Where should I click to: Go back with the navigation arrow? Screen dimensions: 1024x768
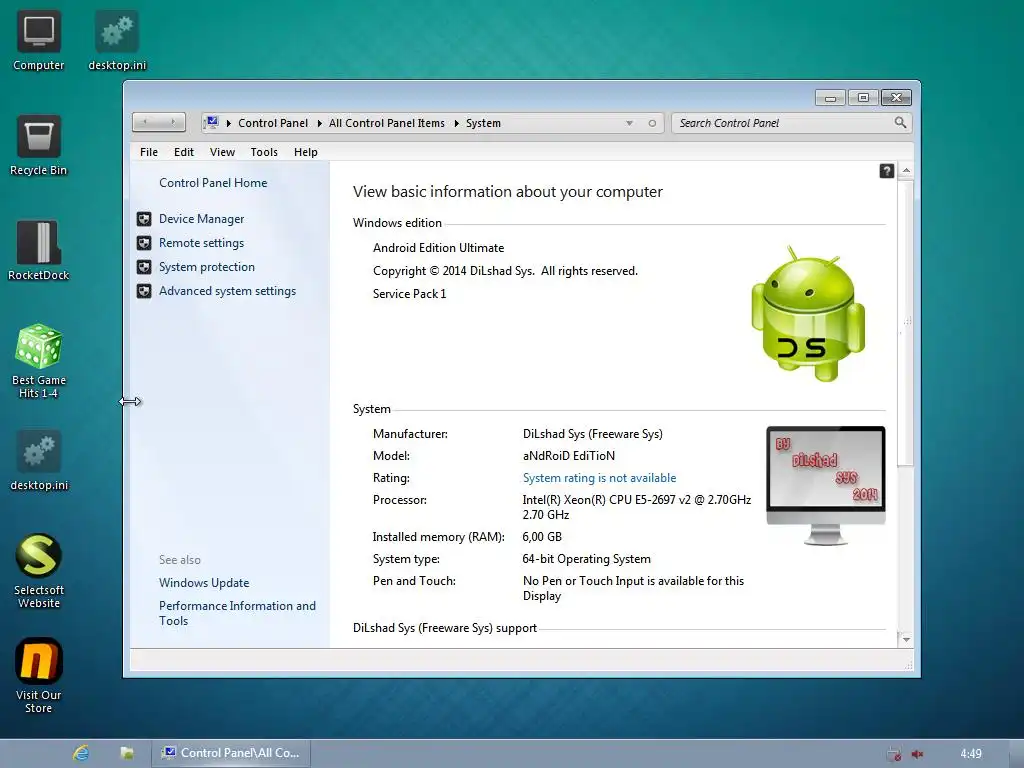(145, 122)
